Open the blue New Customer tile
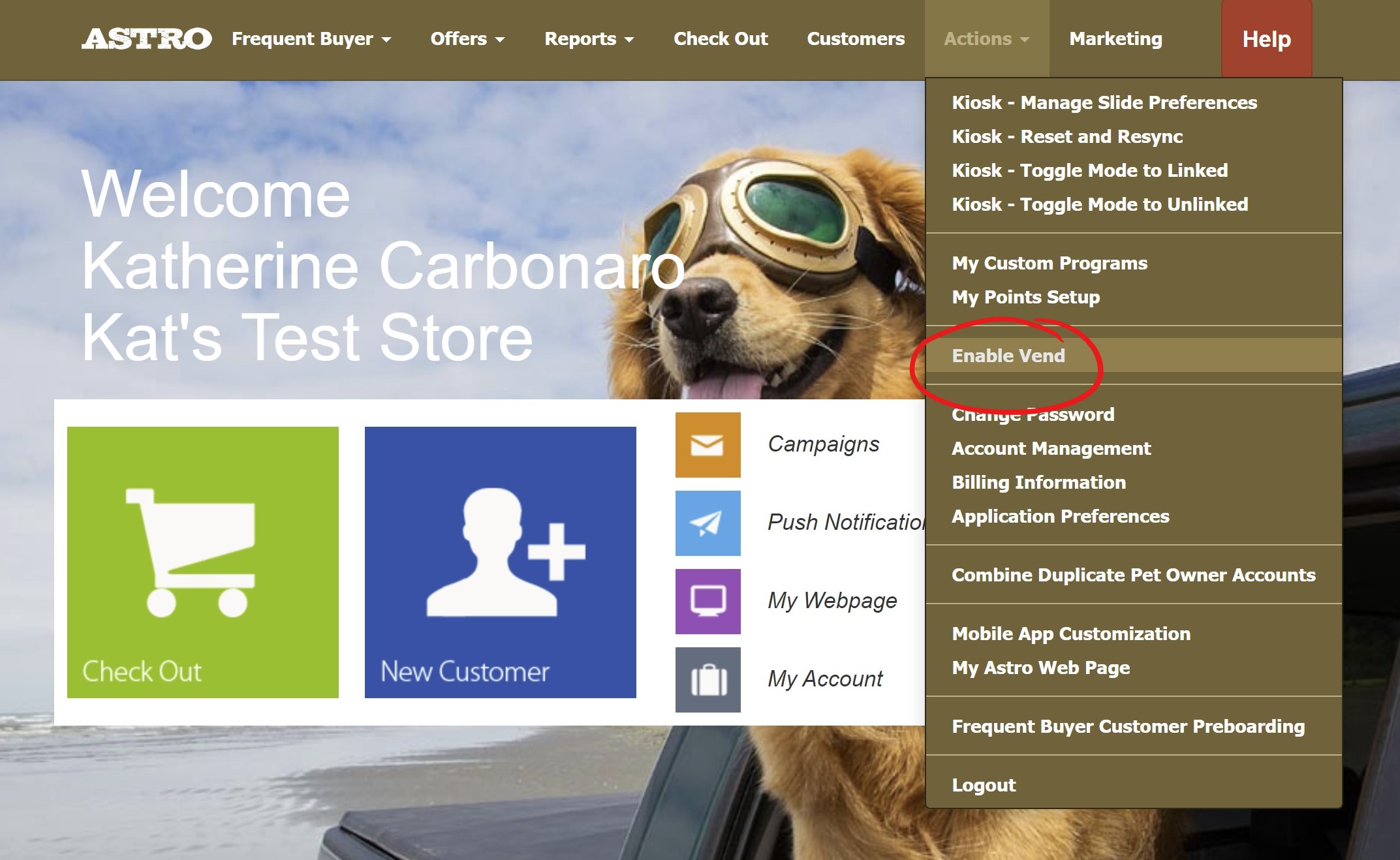Image resolution: width=1400 pixels, height=860 pixels. coord(500,562)
